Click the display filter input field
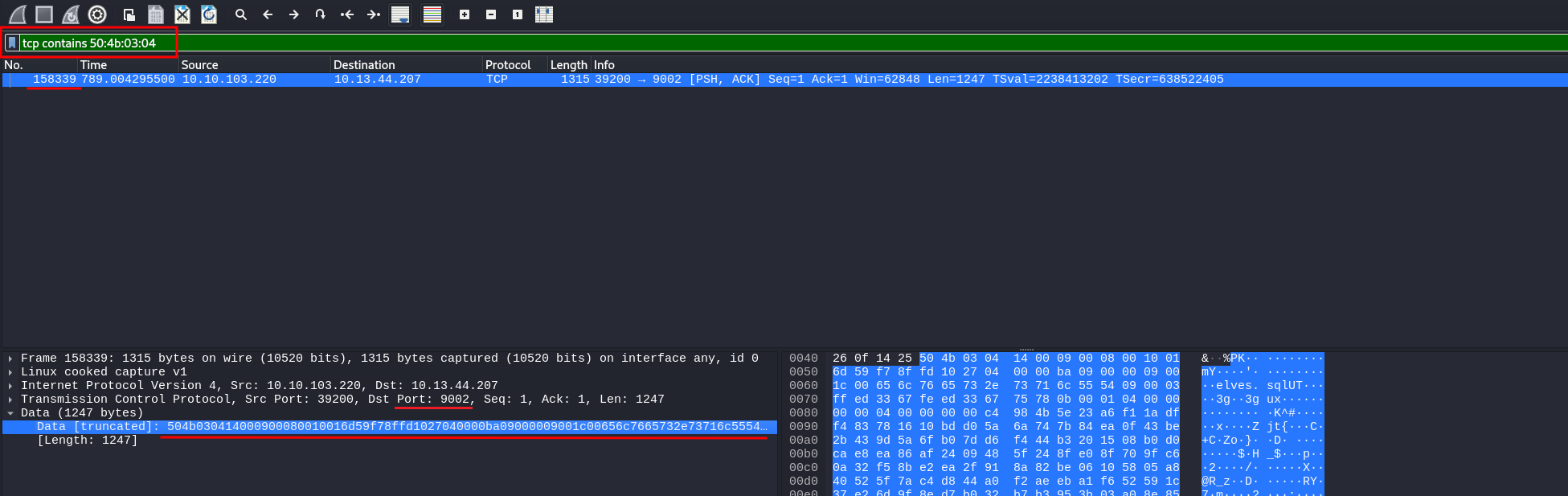The height and width of the screenshot is (496, 1568). [x=482, y=43]
